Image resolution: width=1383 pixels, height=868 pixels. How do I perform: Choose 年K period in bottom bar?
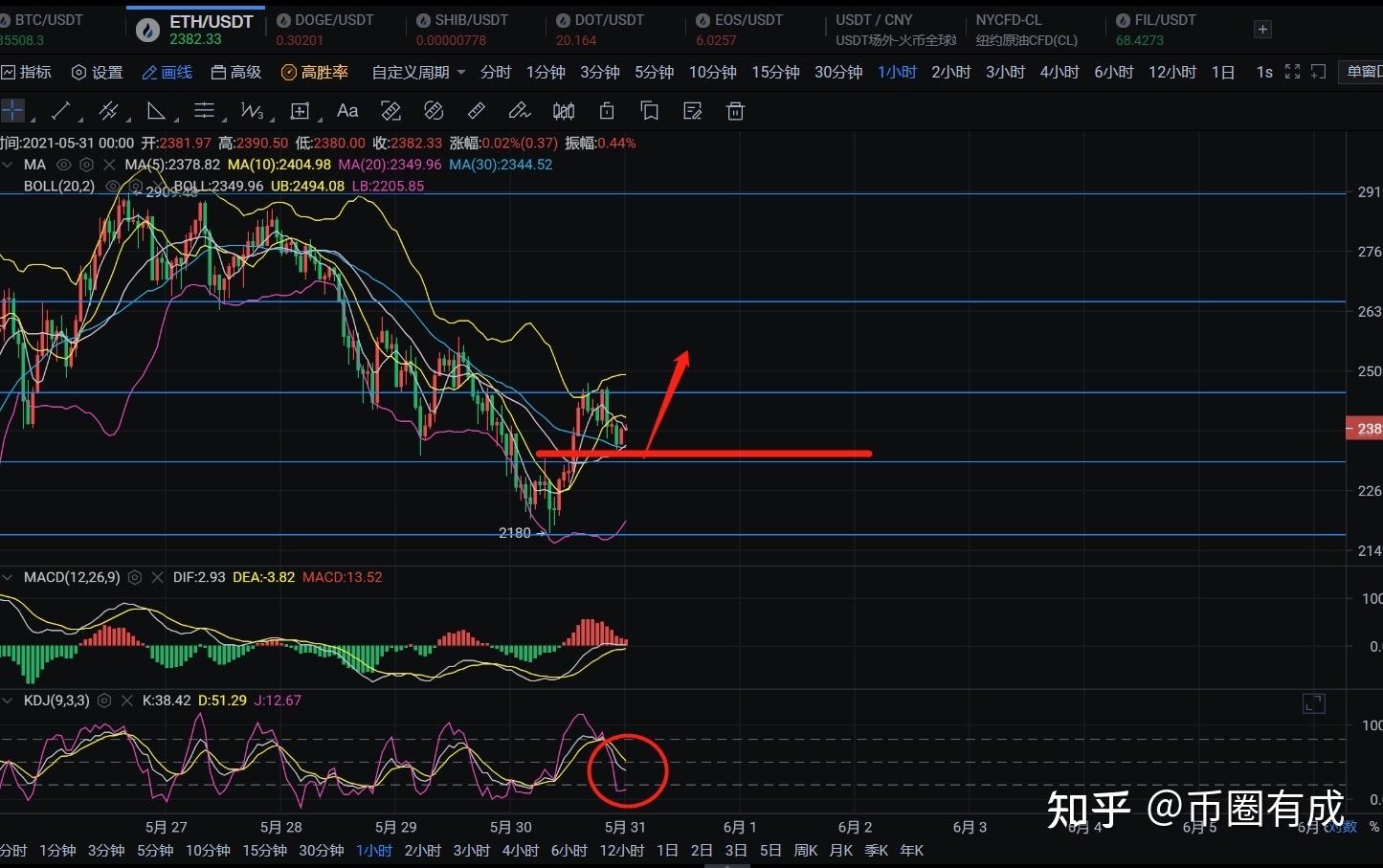(912, 850)
